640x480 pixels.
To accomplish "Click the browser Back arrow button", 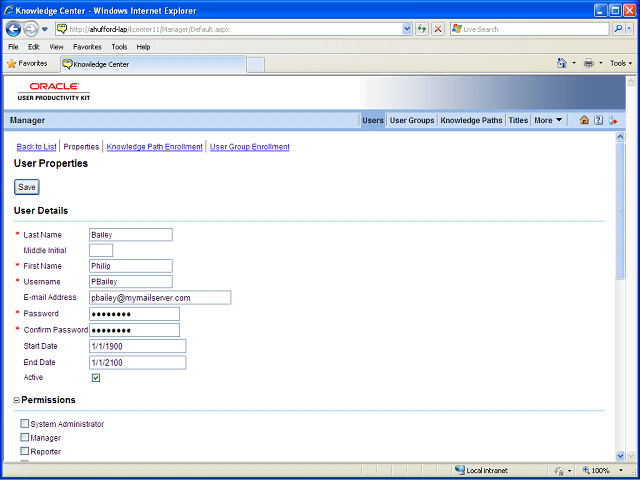I will coord(13,29).
